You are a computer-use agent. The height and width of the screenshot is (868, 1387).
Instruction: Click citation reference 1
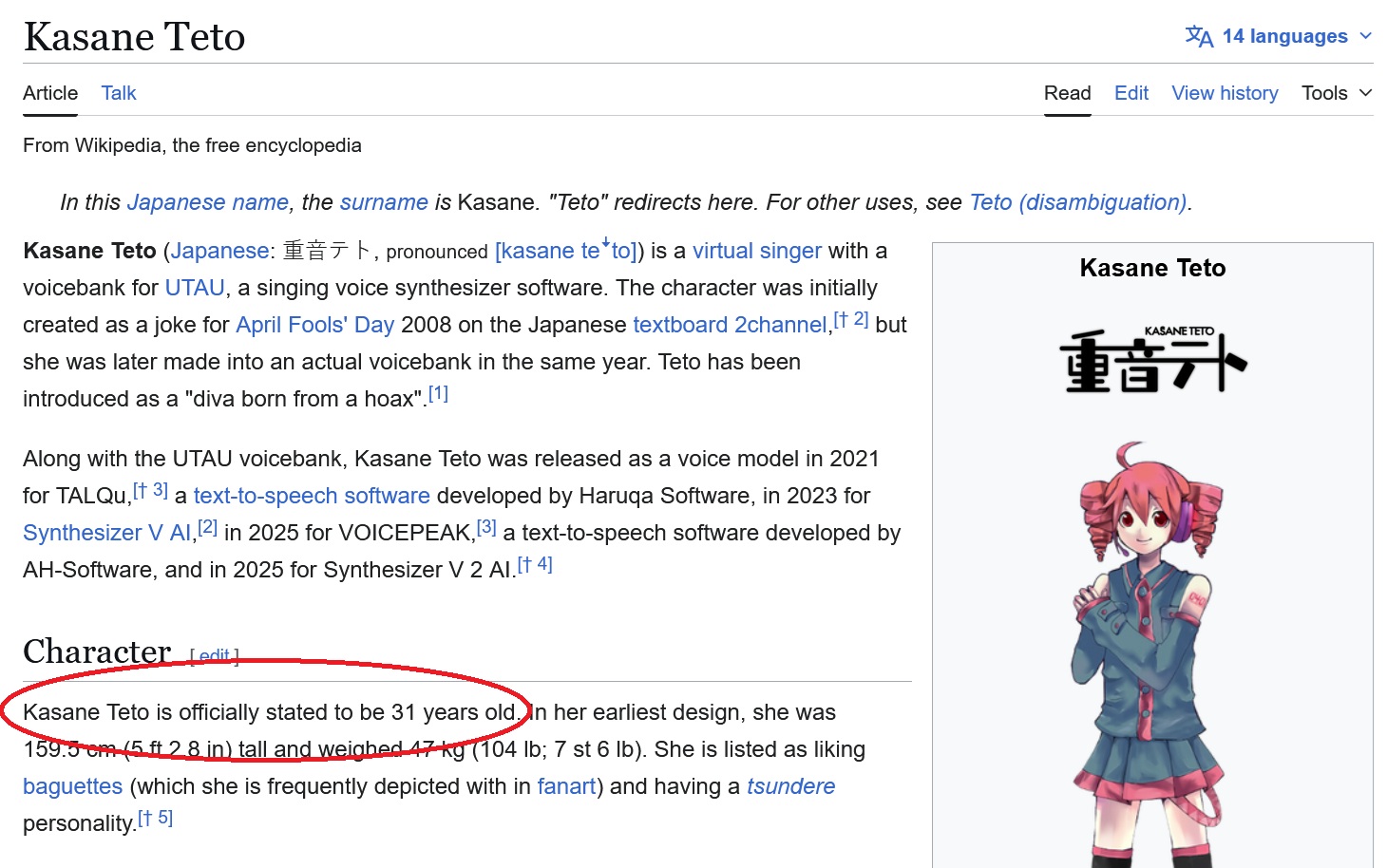[438, 393]
